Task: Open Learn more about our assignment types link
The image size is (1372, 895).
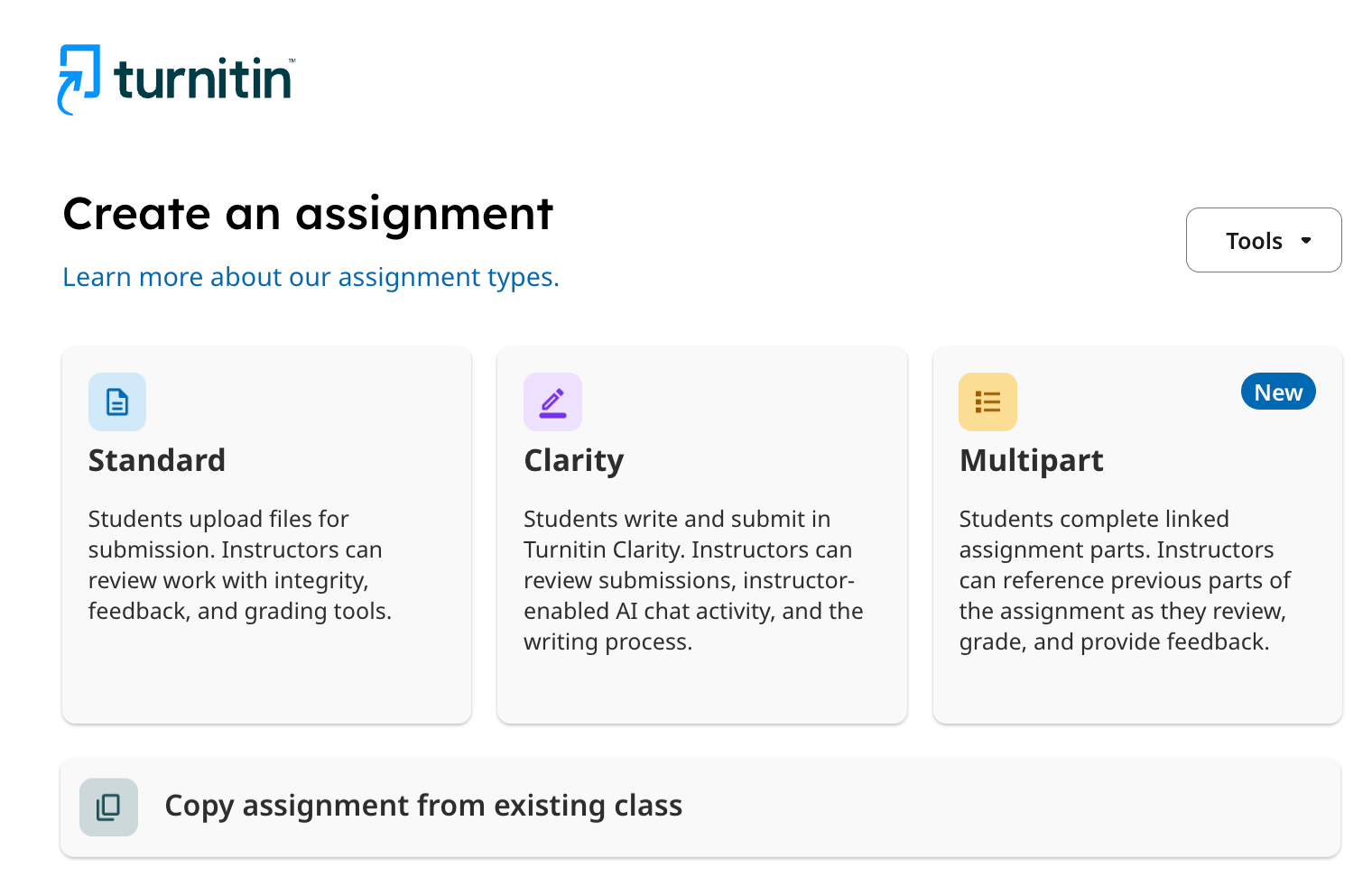Action: tap(311, 277)
